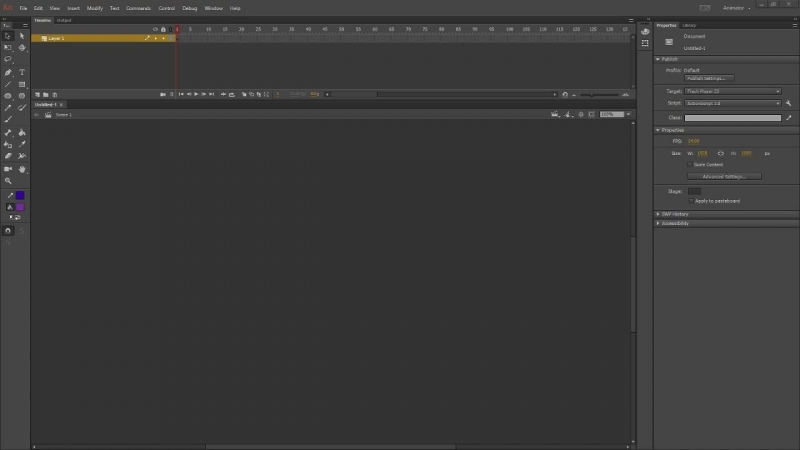Open the Commands menu
Viewport: 800px width, 450px height.
tap(138, 8)
